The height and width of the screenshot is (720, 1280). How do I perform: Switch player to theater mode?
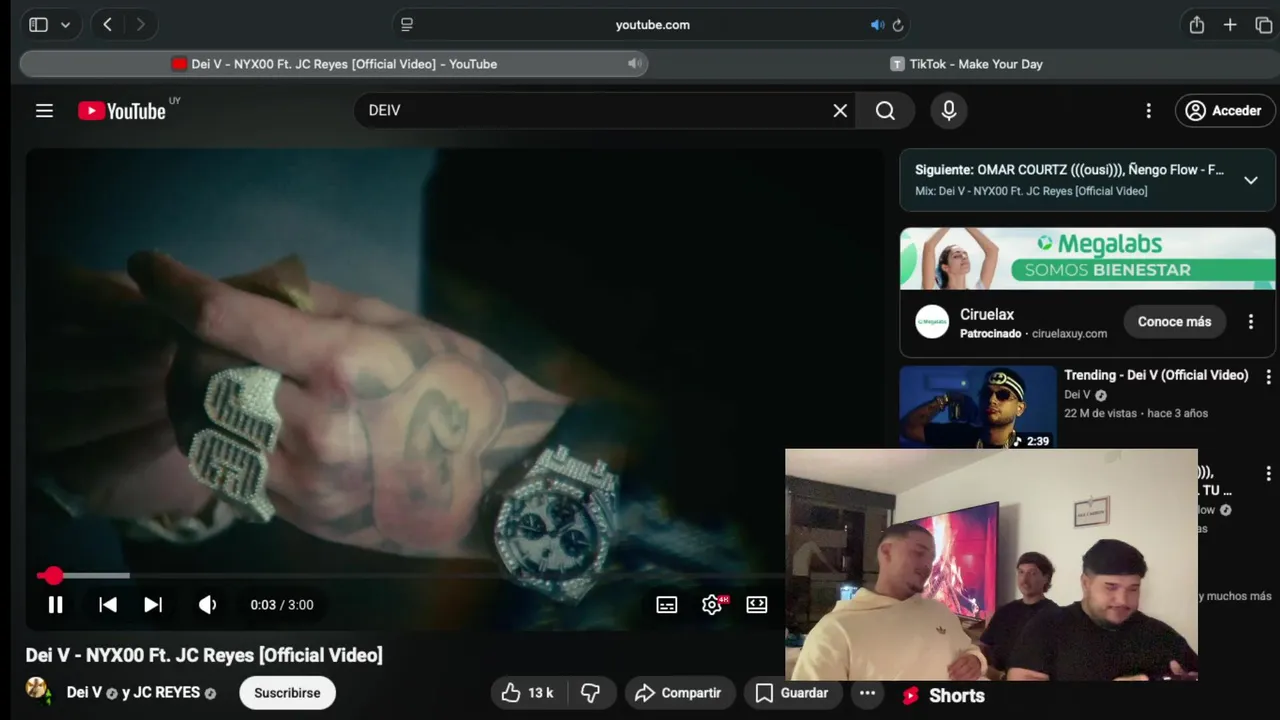757,605
